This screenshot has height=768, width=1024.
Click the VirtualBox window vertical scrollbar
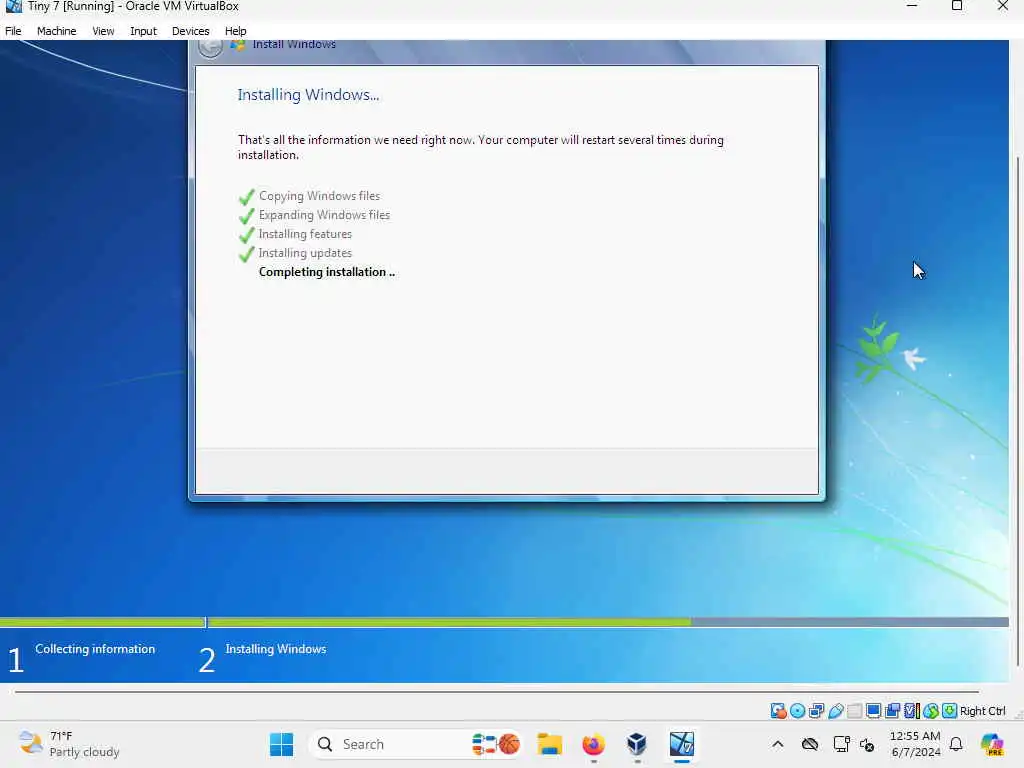1017,411
